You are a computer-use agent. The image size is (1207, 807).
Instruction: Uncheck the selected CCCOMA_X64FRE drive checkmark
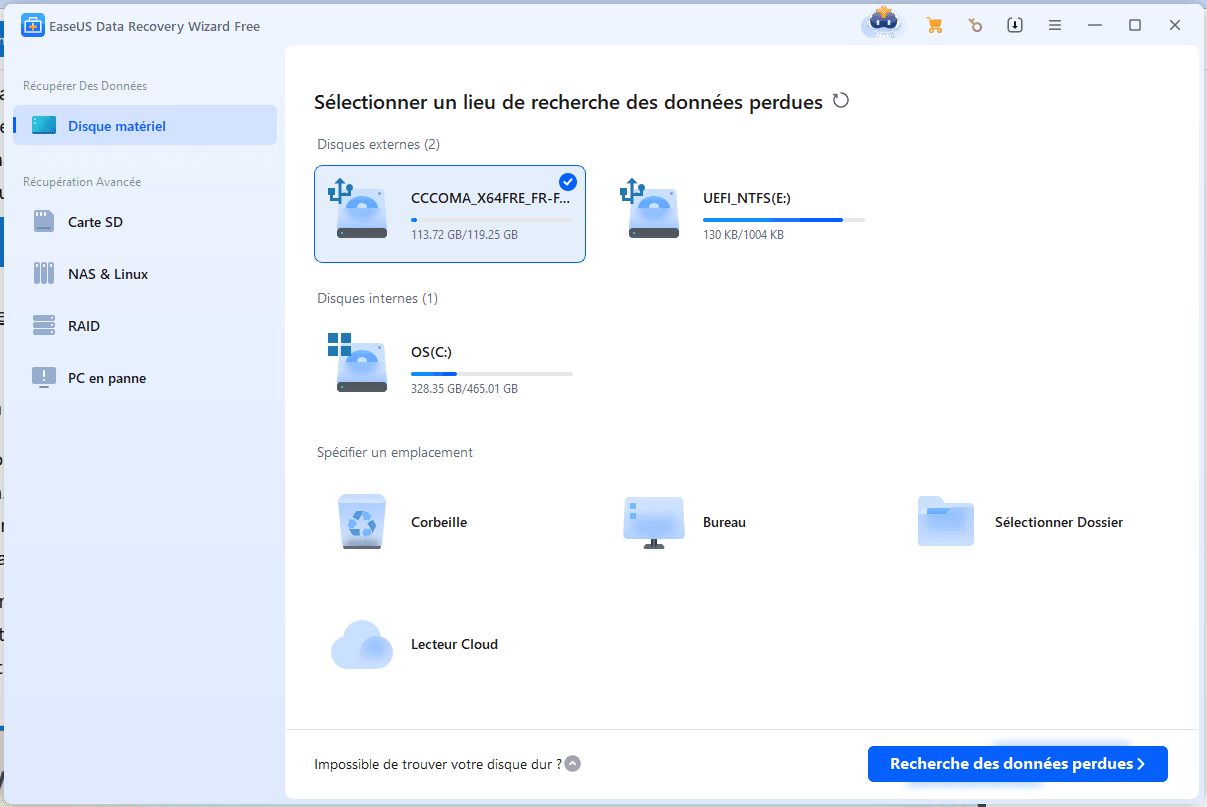click(568, 181)
